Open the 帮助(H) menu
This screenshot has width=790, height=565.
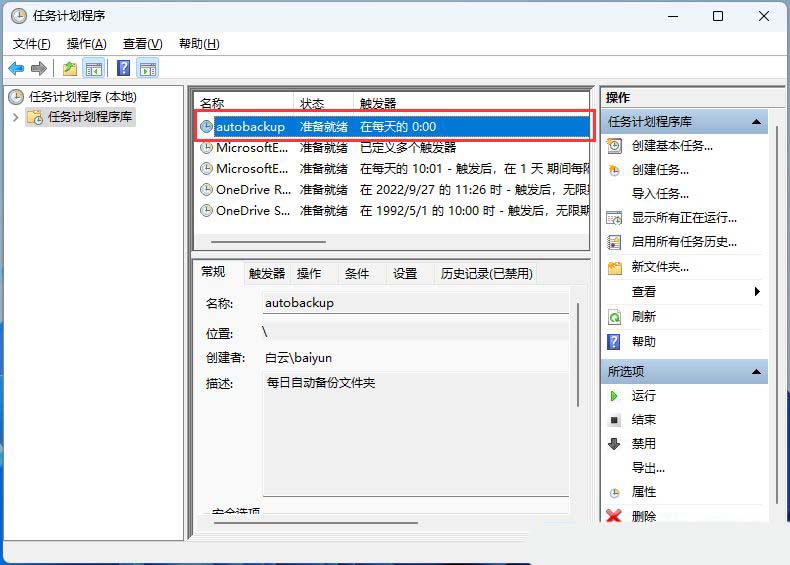pyautogui.click(x=199, y=44)
